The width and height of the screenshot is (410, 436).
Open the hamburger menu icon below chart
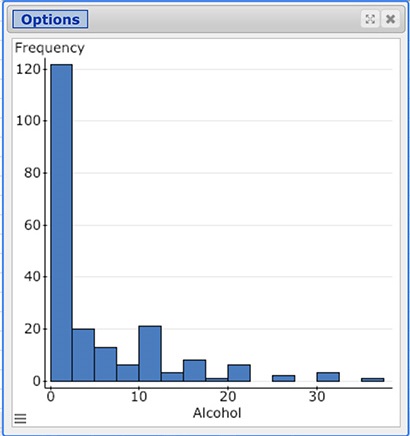click(20, 418)
